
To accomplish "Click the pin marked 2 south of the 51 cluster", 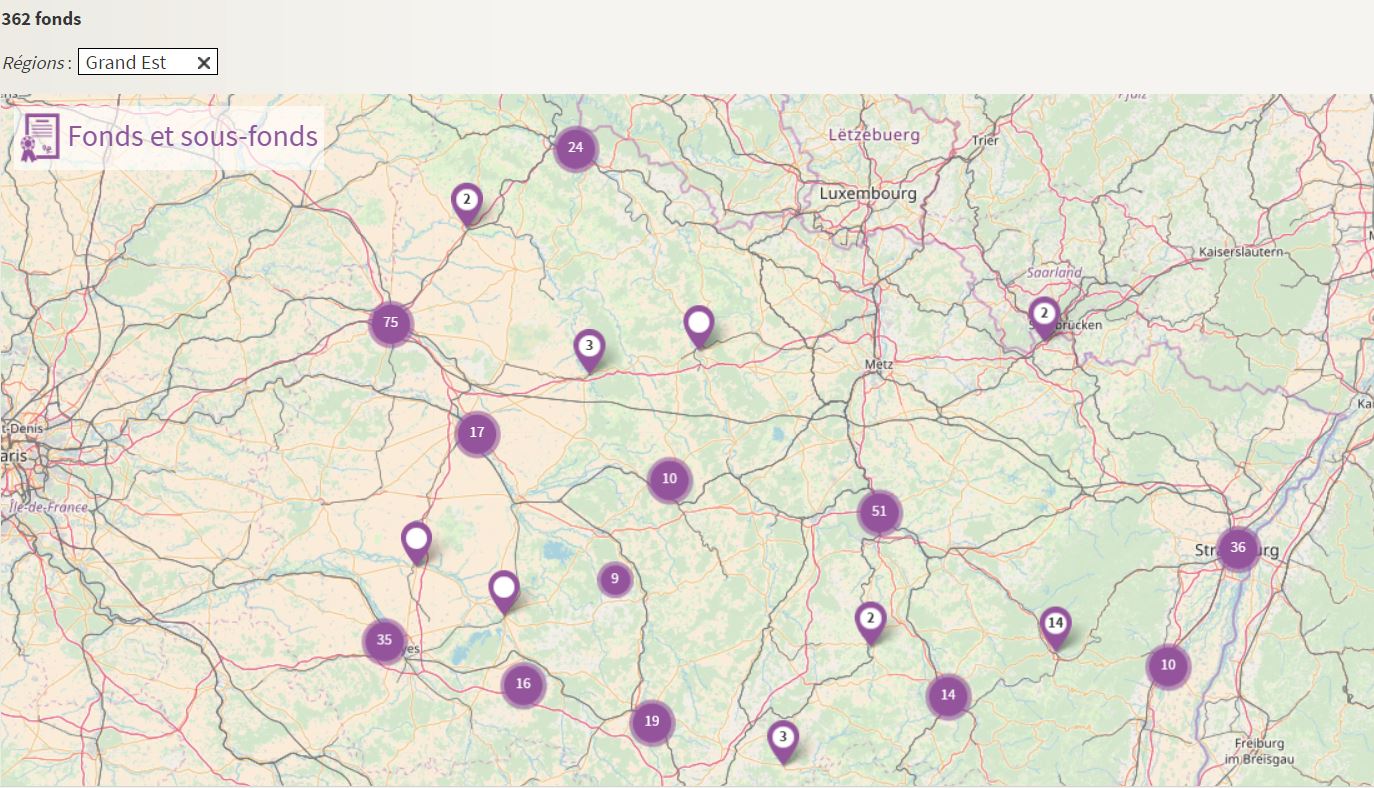I will click(x=870, y=622).
